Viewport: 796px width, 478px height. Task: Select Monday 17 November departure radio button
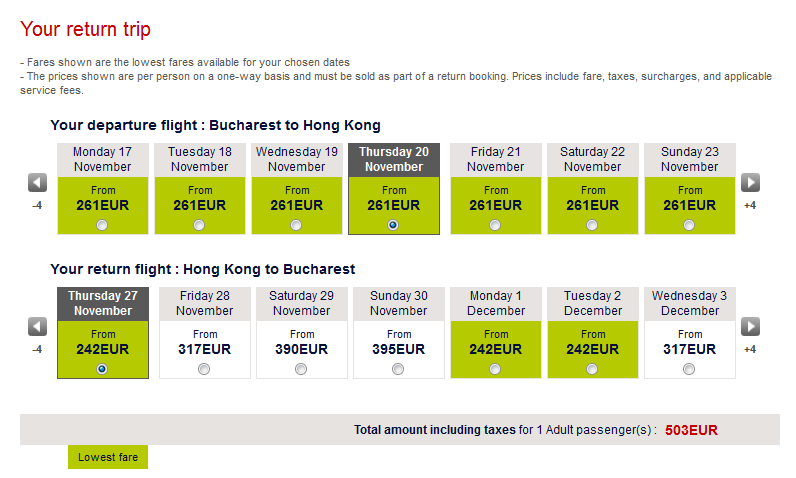[x=104, y=225]
